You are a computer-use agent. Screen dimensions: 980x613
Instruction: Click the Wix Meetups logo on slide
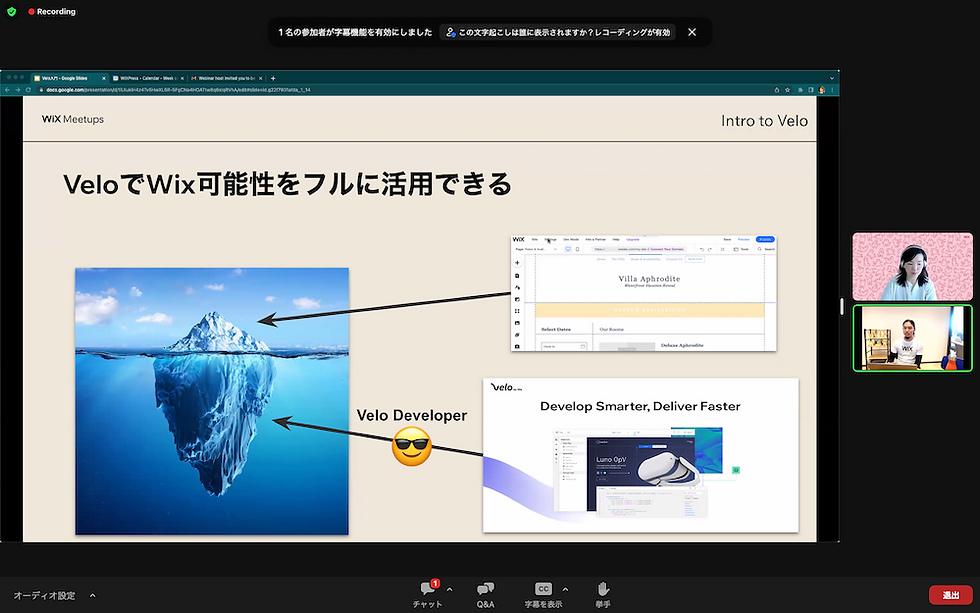(72, 119)
